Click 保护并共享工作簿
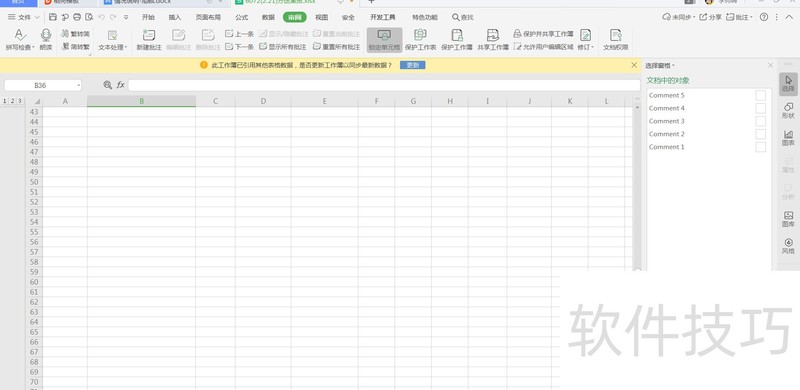Image resolution: width=800 pixels, height=390 pixels. coord(543,34)
